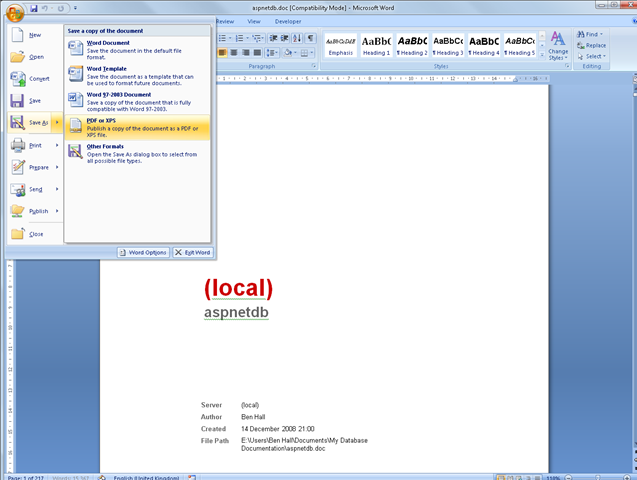Toggle Align Text Right
Viewport: 637px width, 480px height.
246,52
